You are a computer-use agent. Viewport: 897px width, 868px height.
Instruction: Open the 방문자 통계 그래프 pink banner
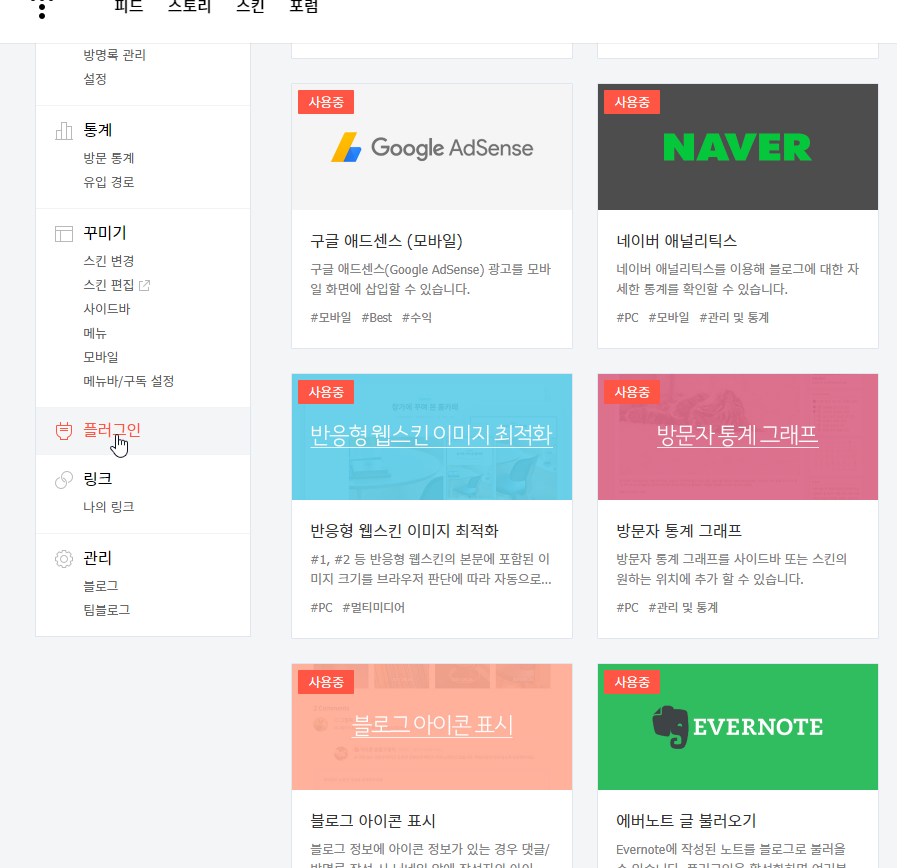pos(737,437)
